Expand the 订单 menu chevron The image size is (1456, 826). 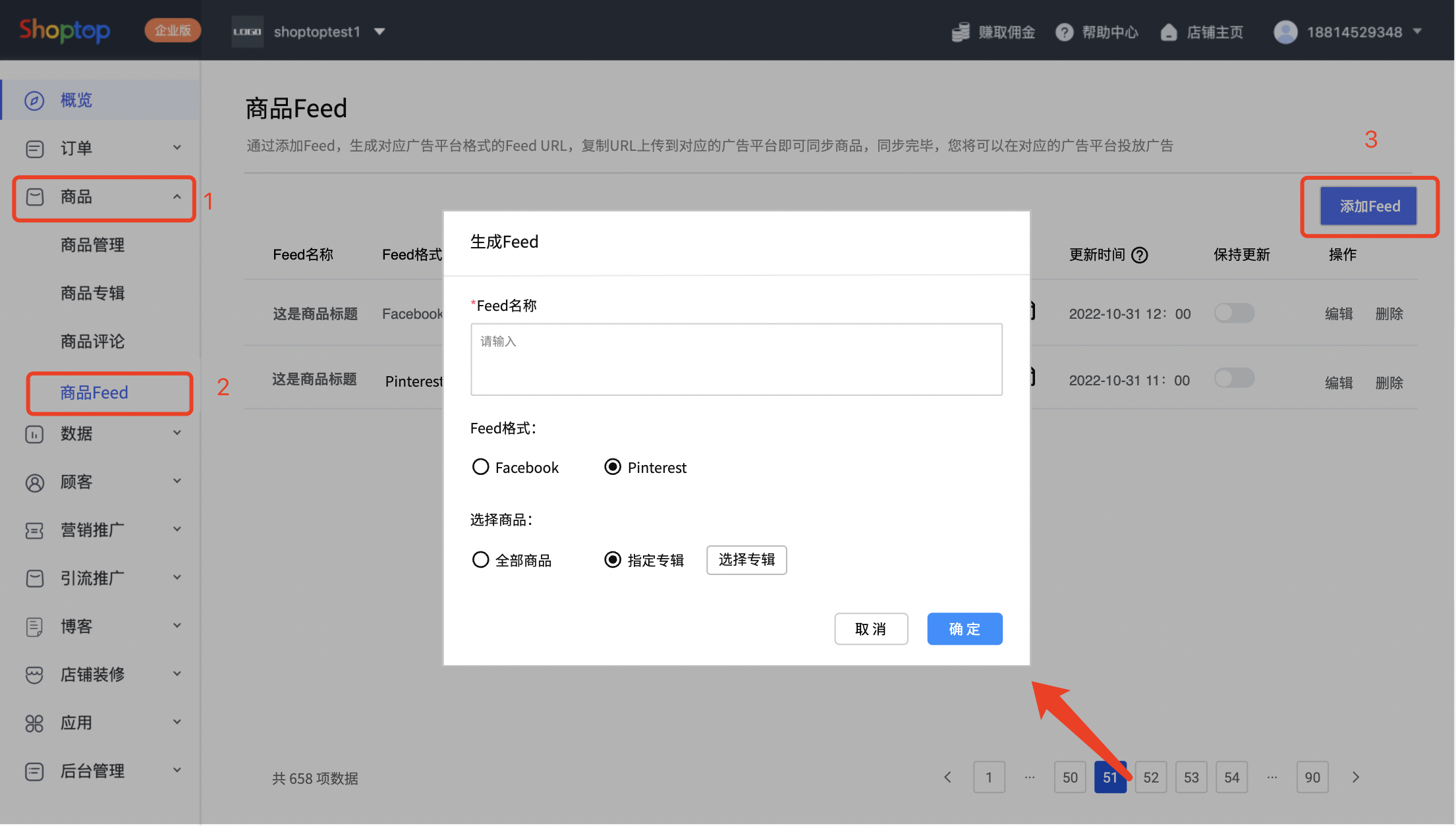click(x=177, y=148)
